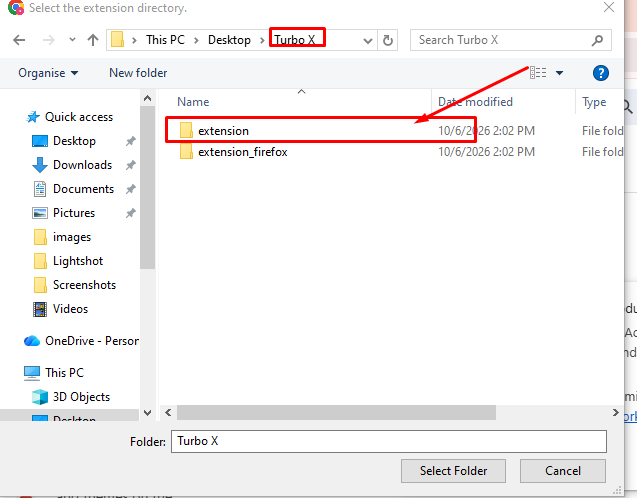Image resolution: width=637 pixels, height=498 pixels.
Task: Go up one folder level
Action: [x=93, y=40]
